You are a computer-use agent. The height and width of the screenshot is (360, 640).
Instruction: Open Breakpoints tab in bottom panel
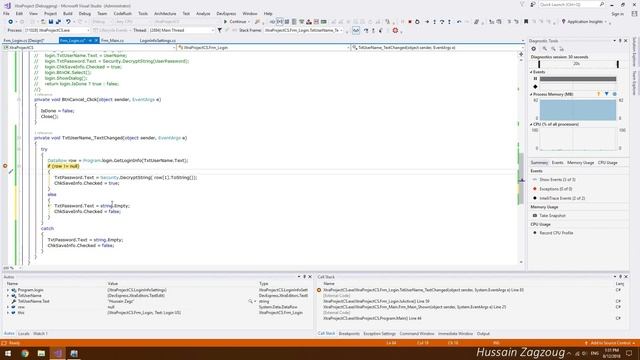(349, 333)
